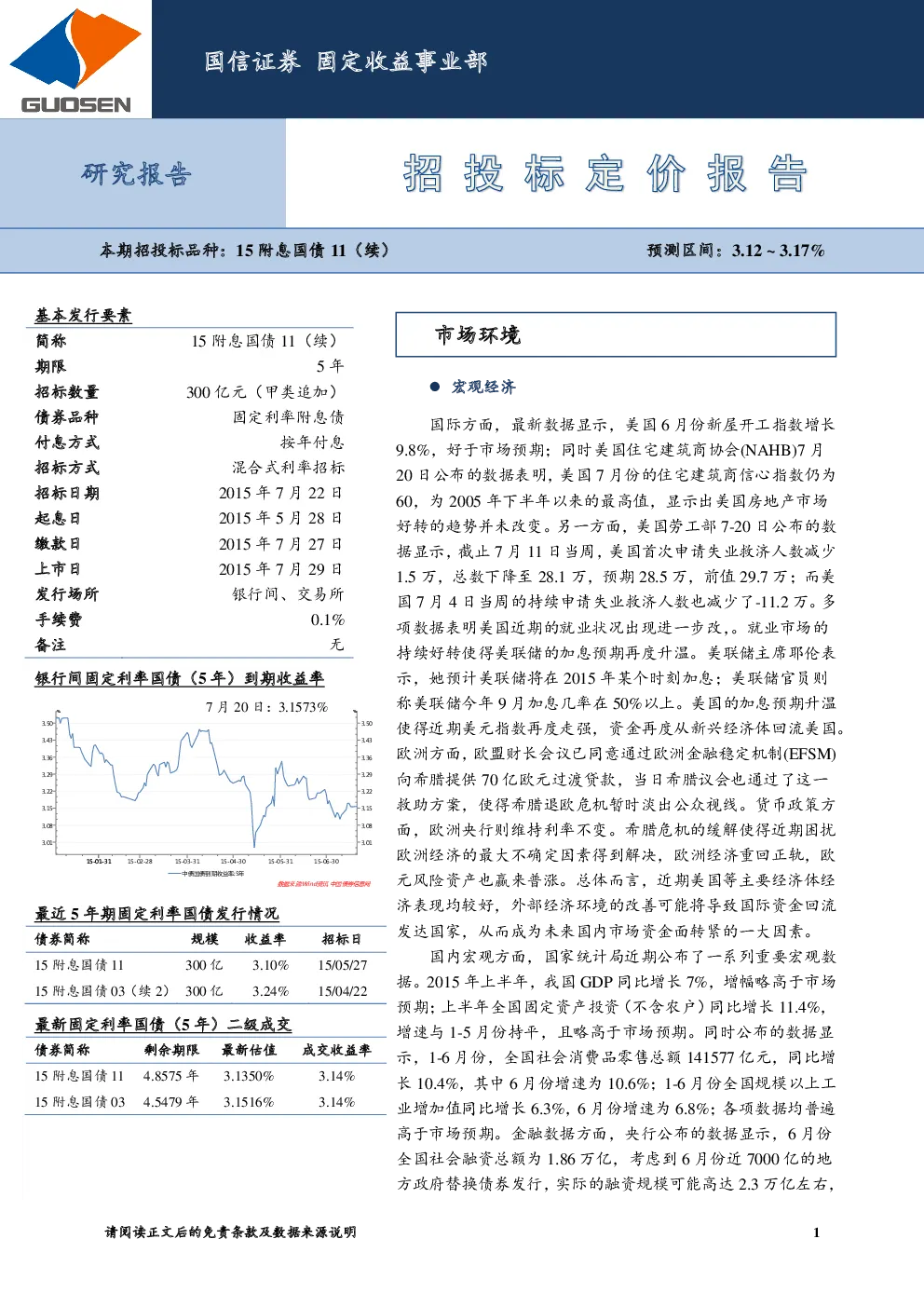Select the 招标数量 label
924x1307 pixels.
[x=66, y=391]
